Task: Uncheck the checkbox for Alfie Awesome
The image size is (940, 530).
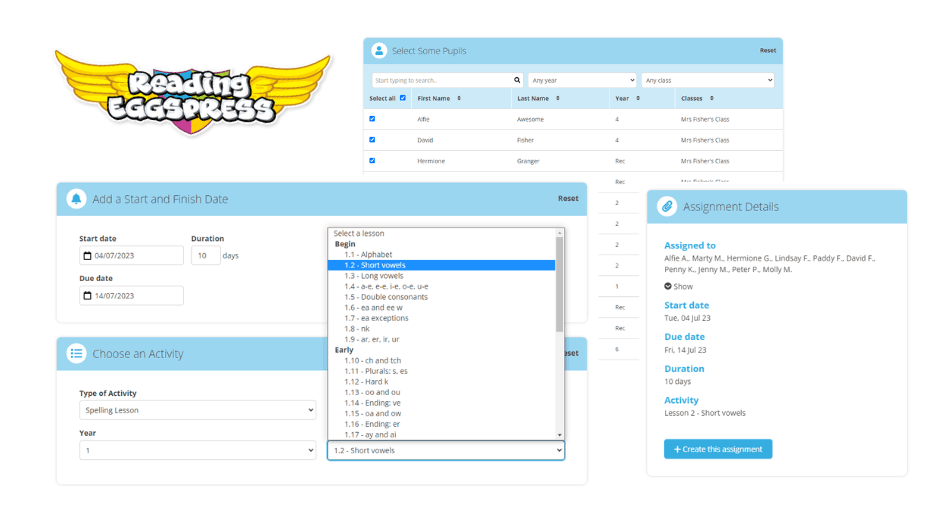Action: [x=372, y=118]
